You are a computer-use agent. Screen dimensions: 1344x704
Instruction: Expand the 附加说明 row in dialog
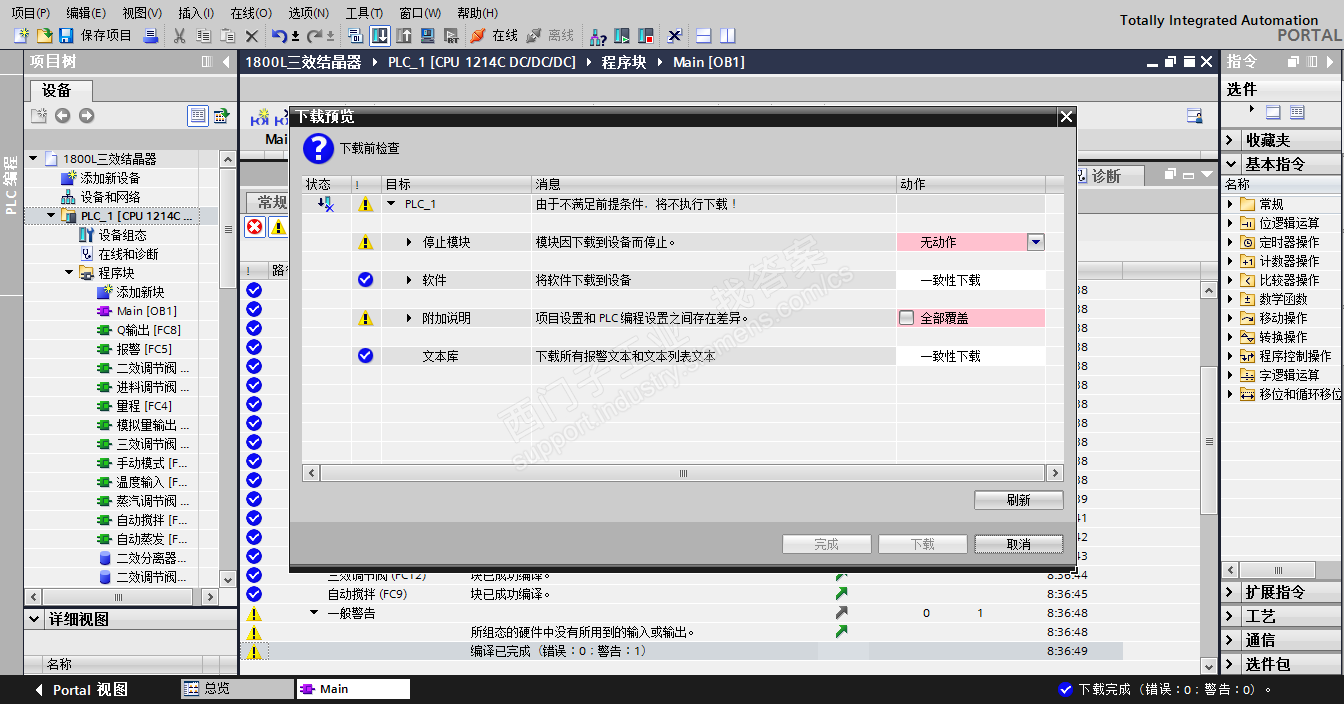tap(409, 318)
